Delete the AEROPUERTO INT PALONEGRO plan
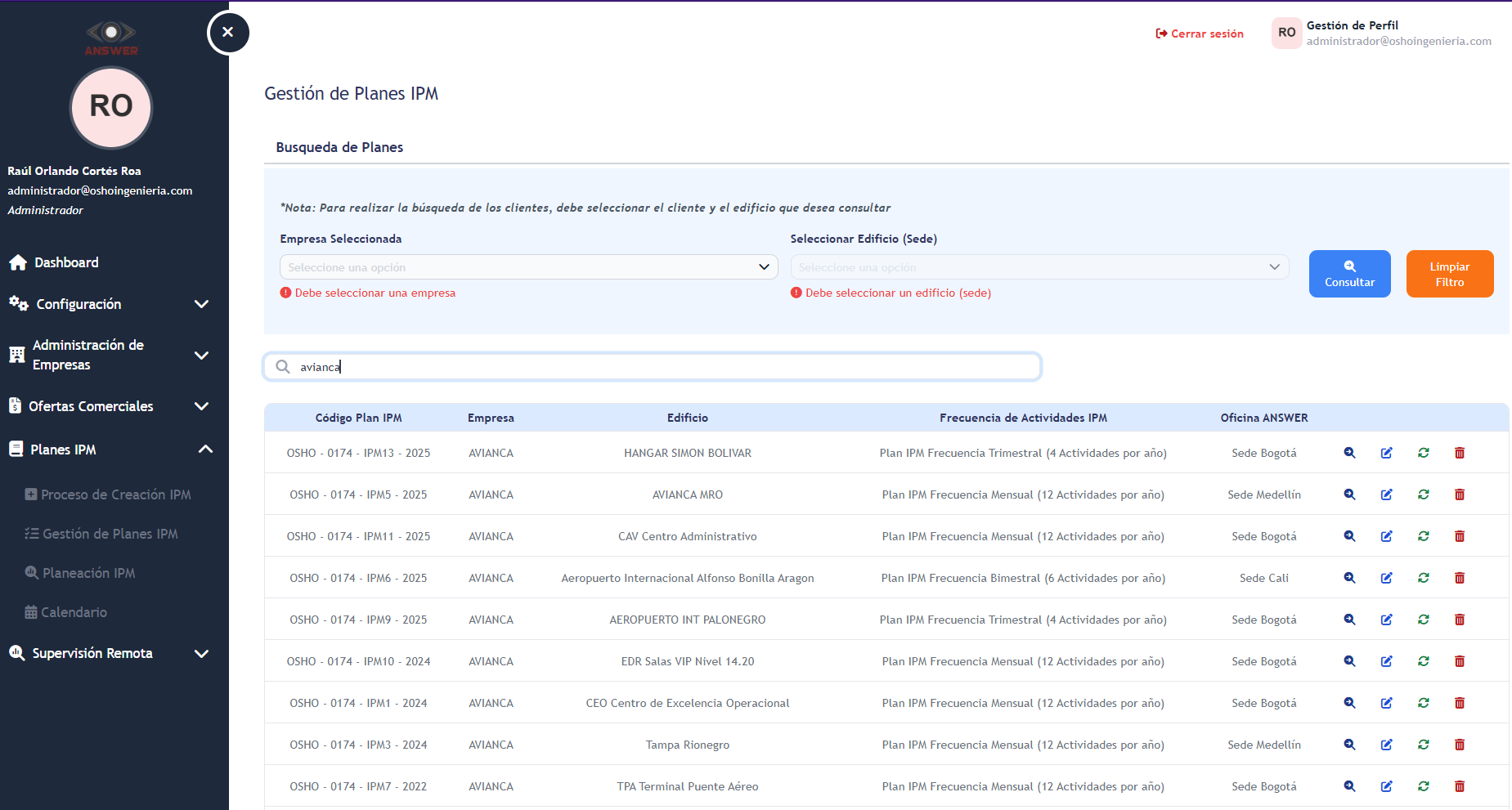 coord(1460,620)
